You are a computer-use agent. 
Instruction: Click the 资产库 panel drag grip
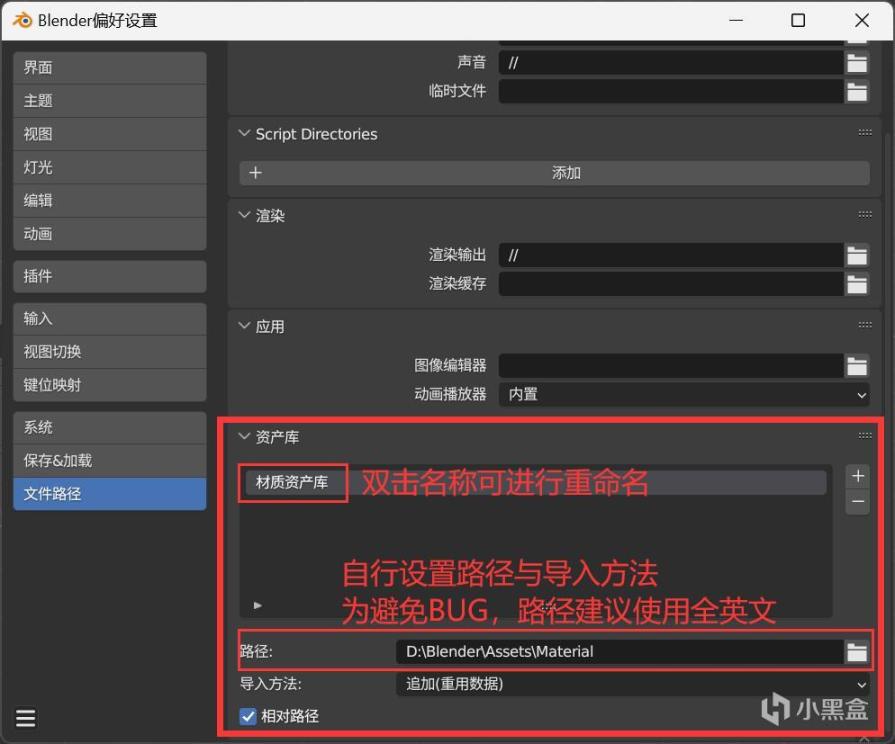865,436
